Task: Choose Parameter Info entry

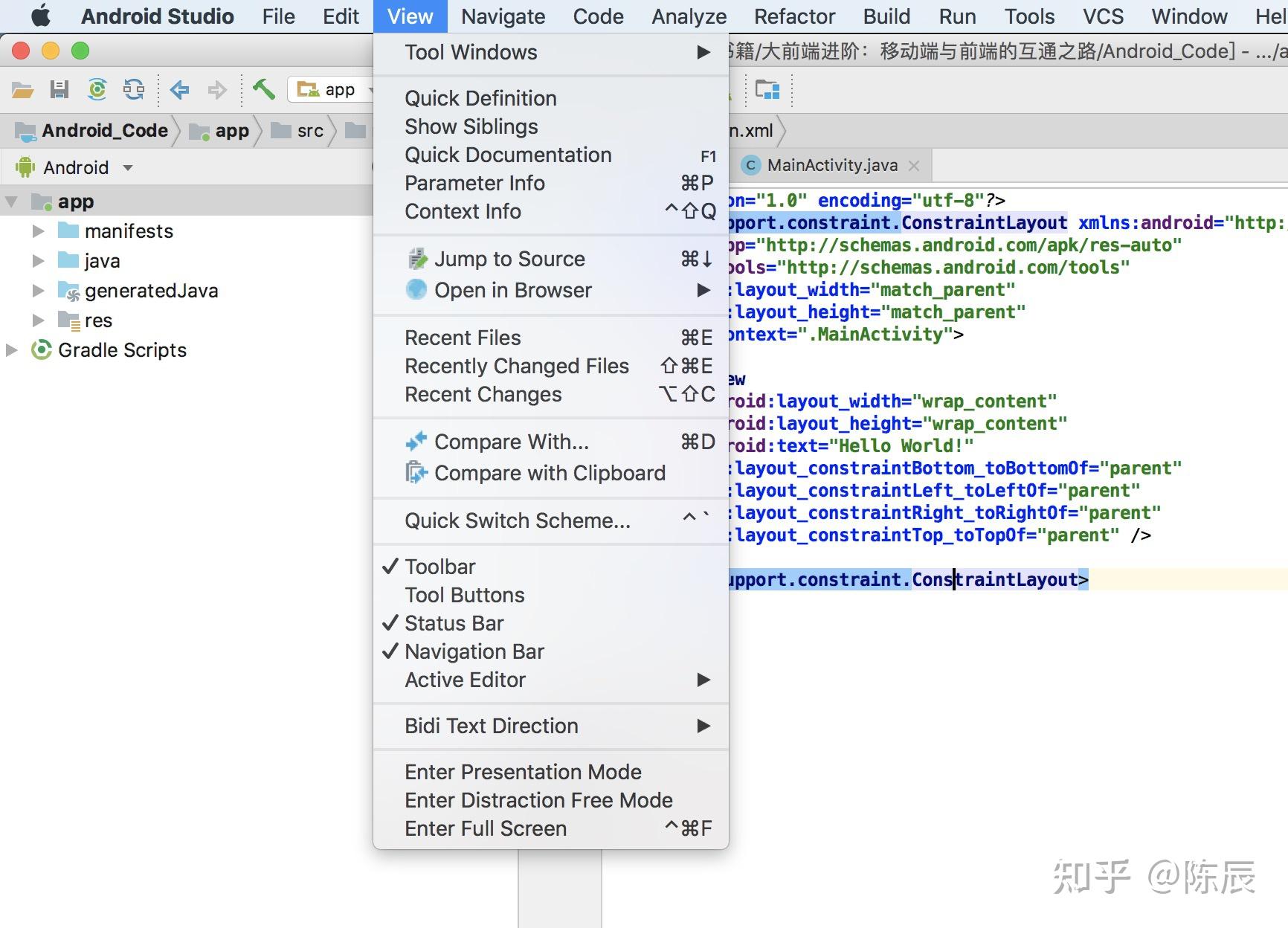Action: (551, 183)
